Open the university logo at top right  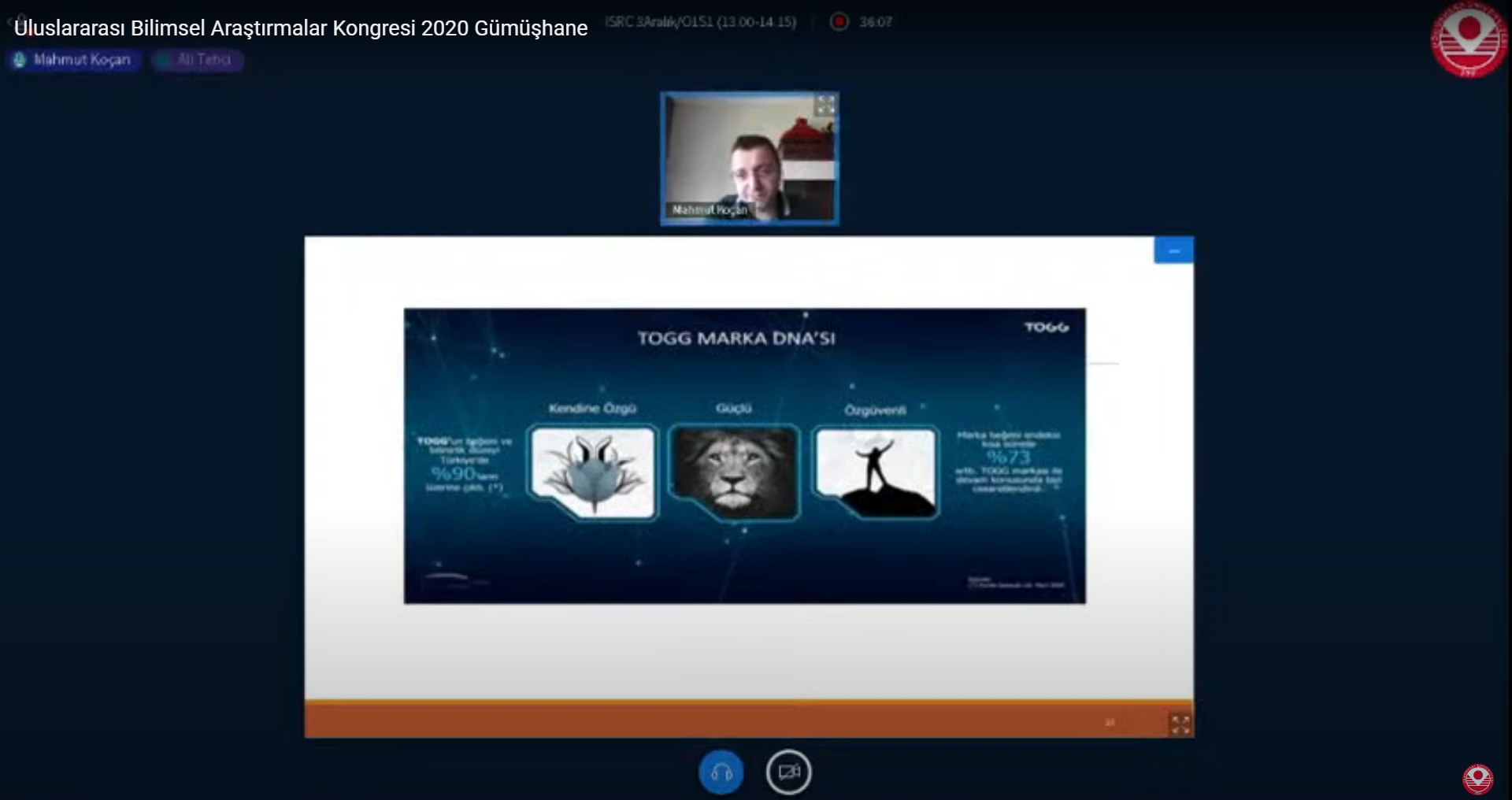point(1468,39)
